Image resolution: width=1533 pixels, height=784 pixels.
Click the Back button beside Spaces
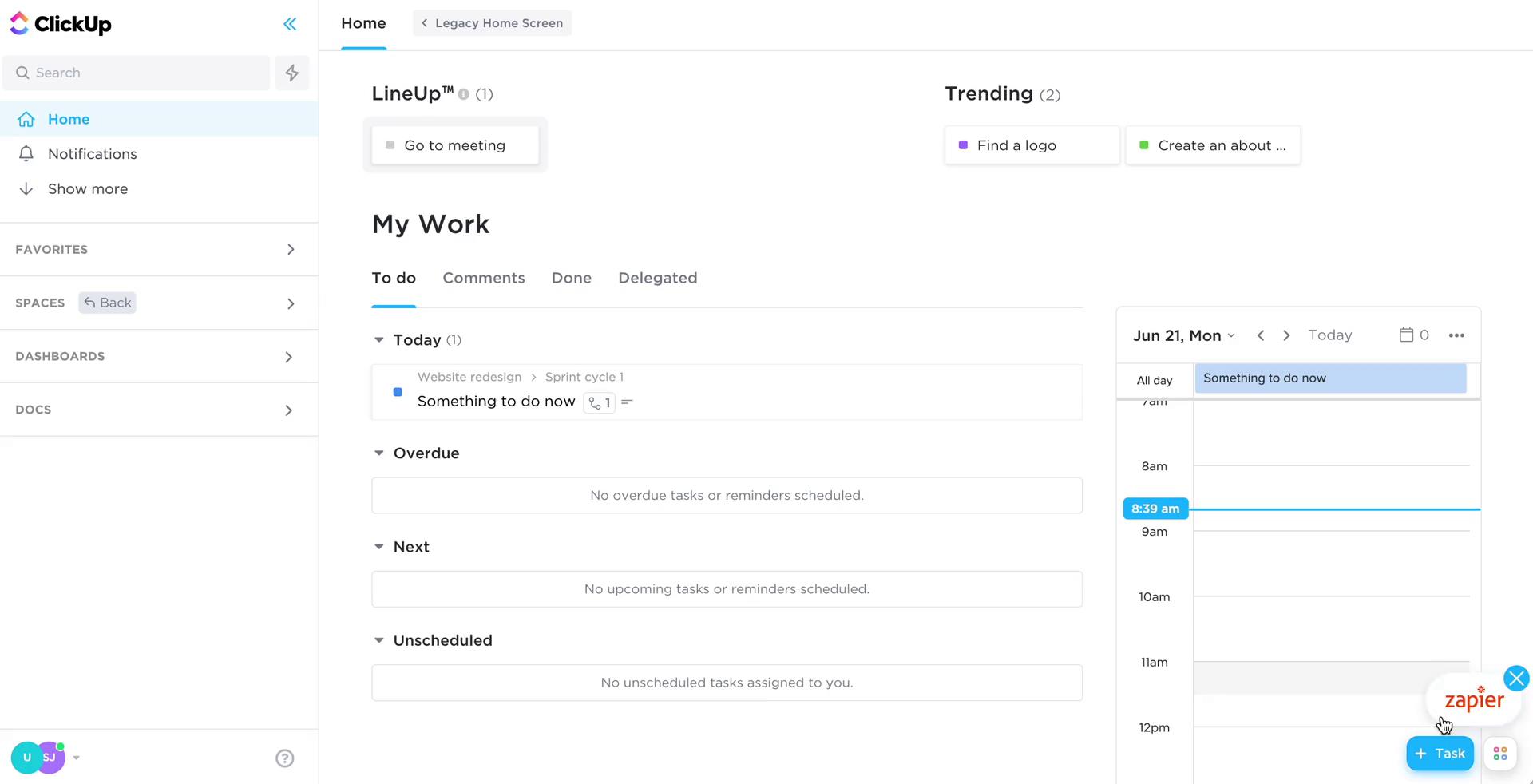tap(107, 303)
